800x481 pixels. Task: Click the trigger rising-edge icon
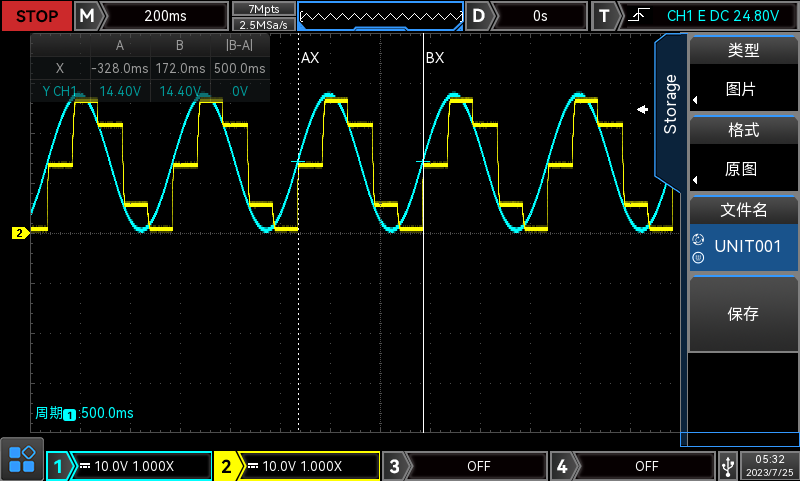click(x=637, y=15)
